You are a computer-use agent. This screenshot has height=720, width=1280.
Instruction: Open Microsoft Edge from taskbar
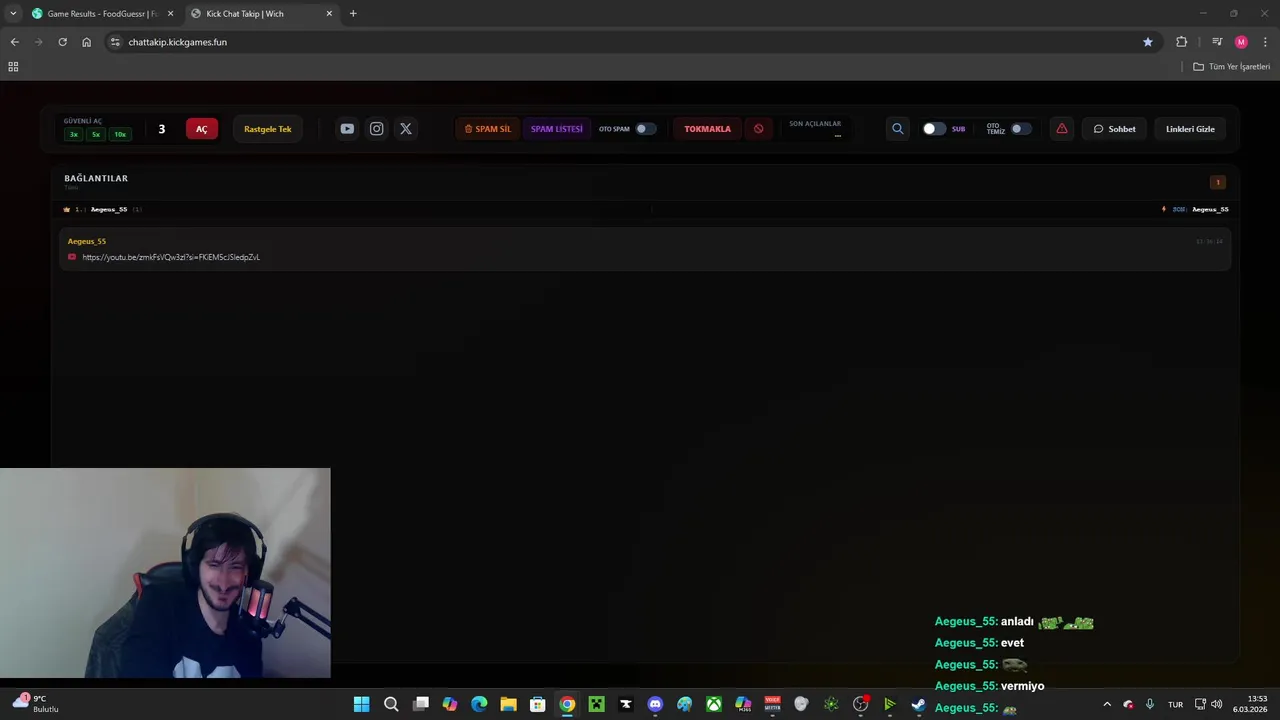click(479, 704)
